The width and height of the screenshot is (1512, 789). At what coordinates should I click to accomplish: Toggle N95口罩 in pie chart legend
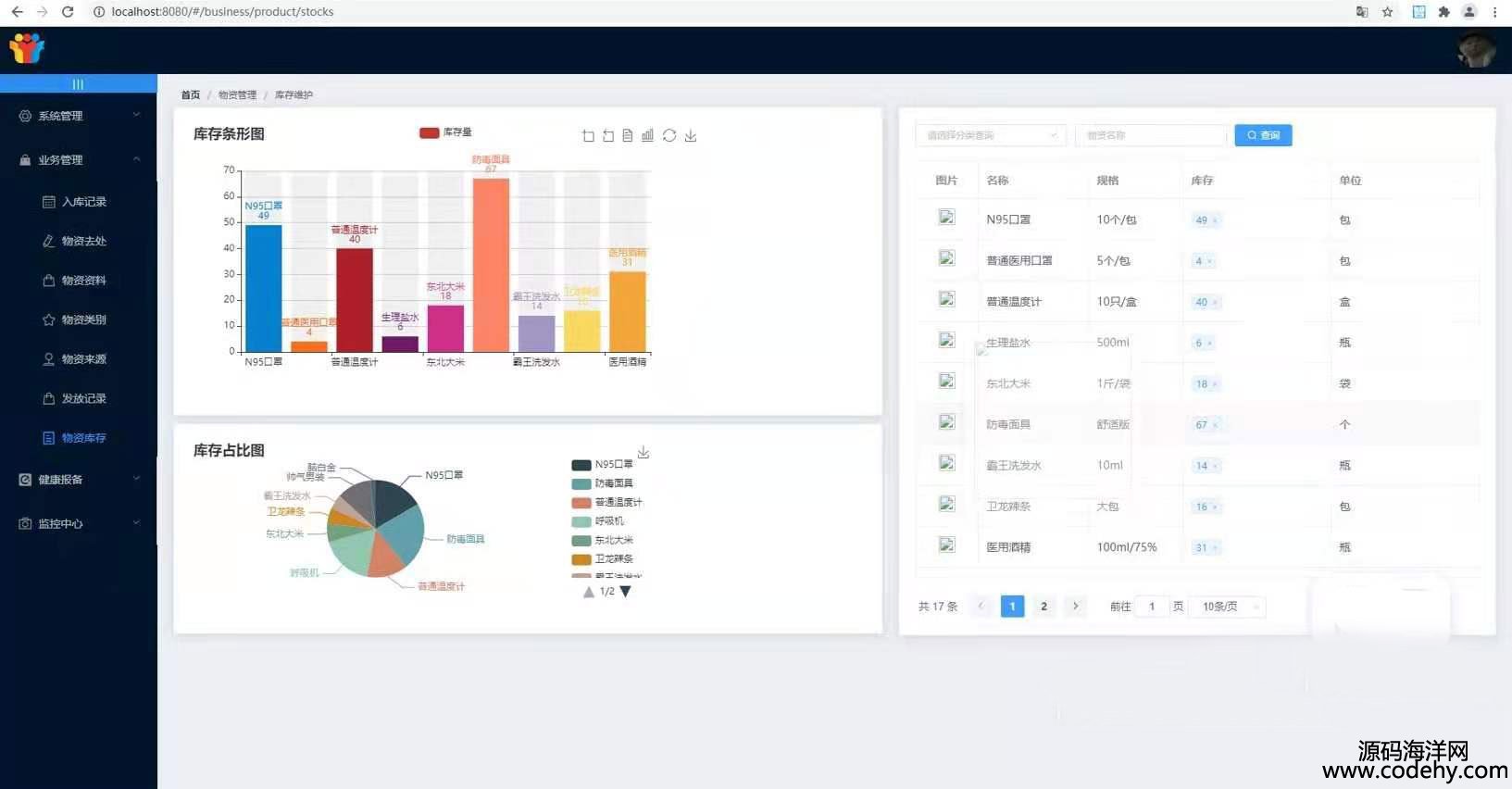(603, 465)
